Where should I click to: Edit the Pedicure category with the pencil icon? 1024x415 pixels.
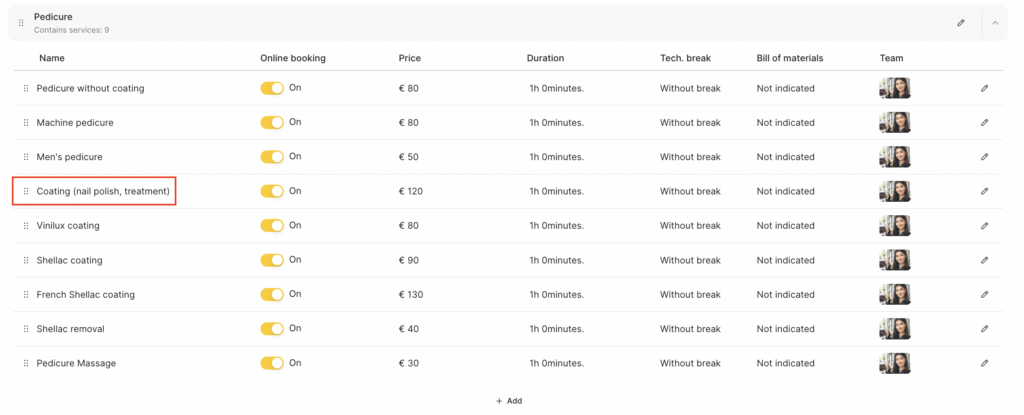coord(961,22)
